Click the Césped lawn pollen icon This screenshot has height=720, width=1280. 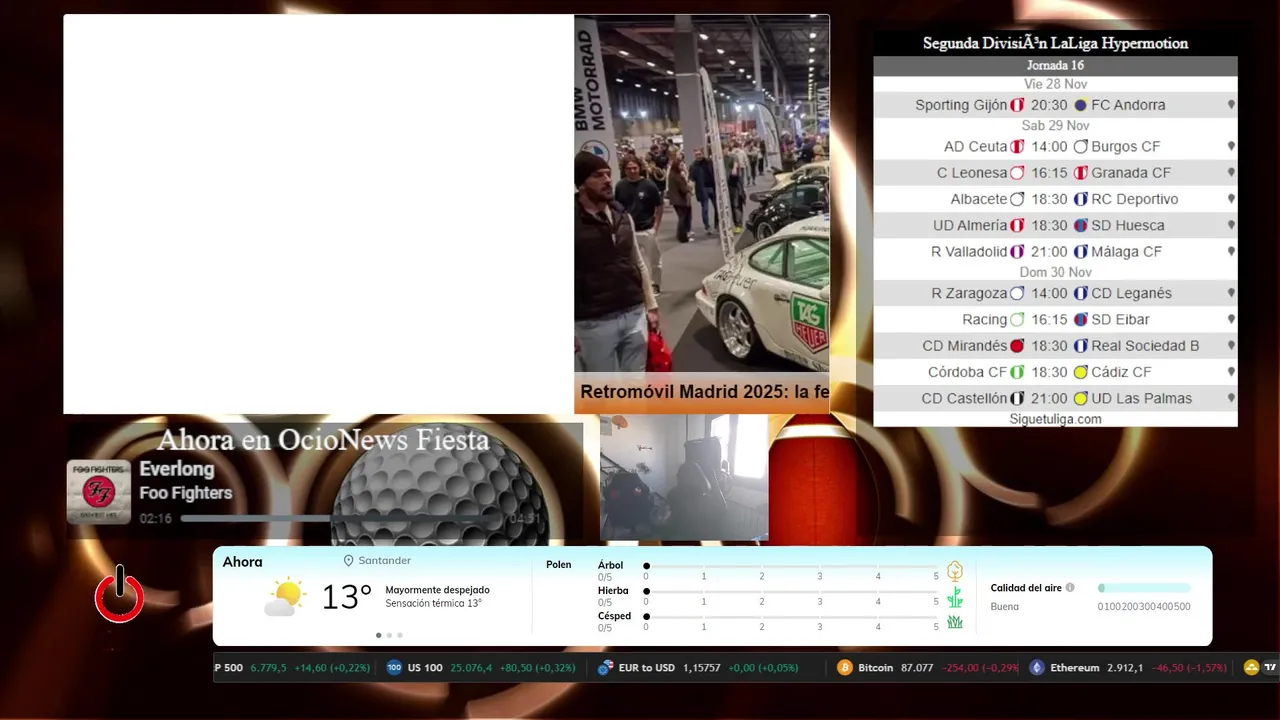coord(955,622)
